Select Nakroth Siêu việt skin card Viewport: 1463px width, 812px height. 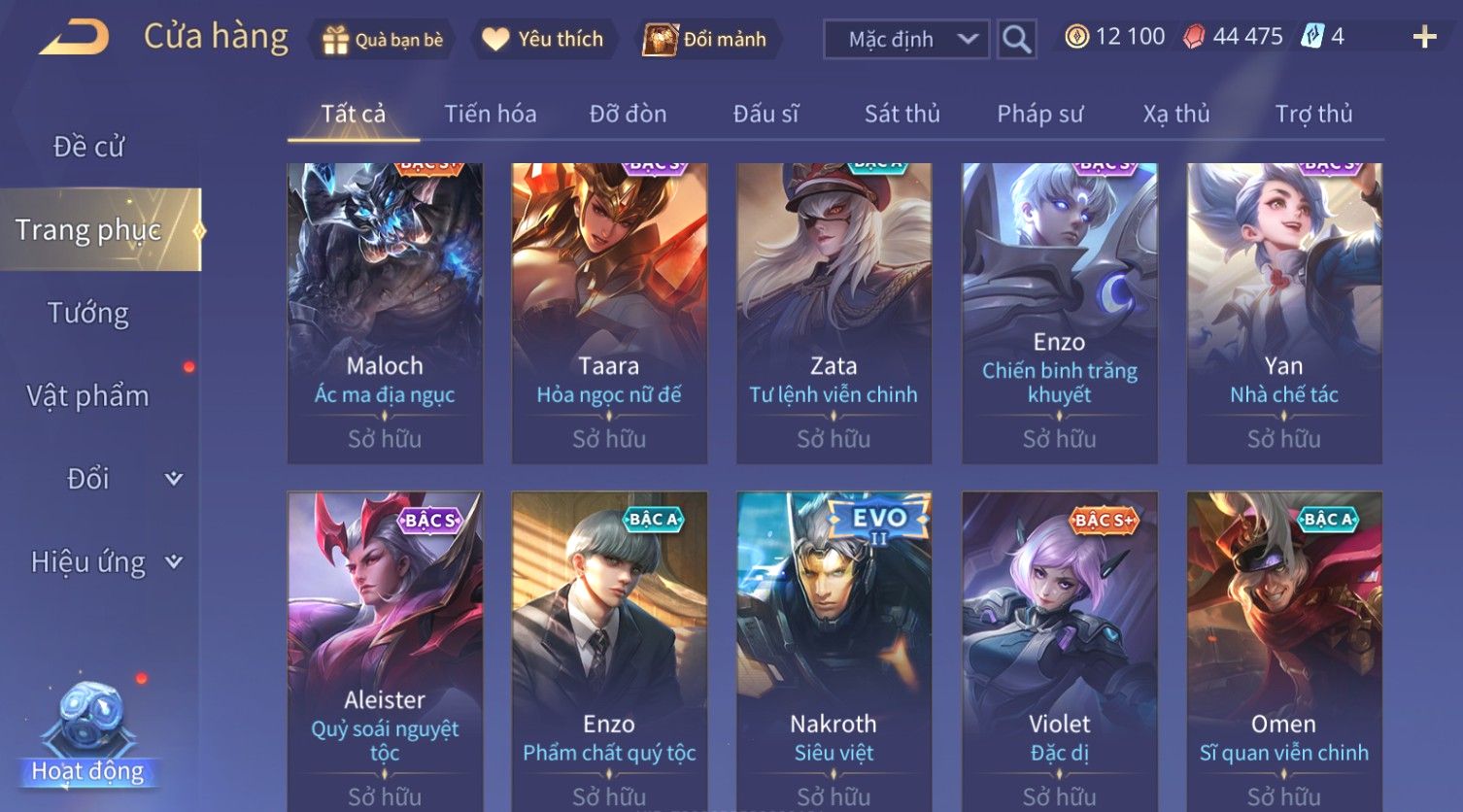point(834,651)
